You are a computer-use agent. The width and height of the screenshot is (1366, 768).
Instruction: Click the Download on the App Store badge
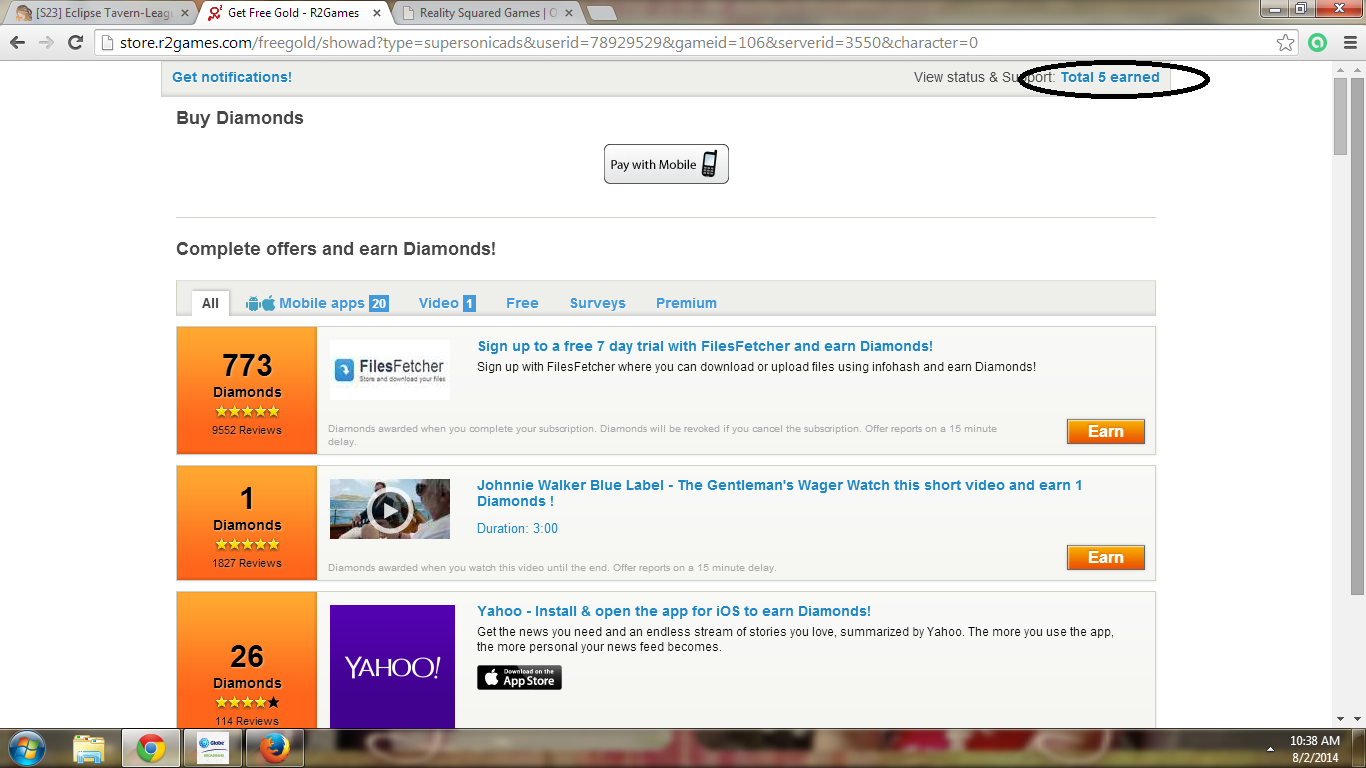click(519, 678)
